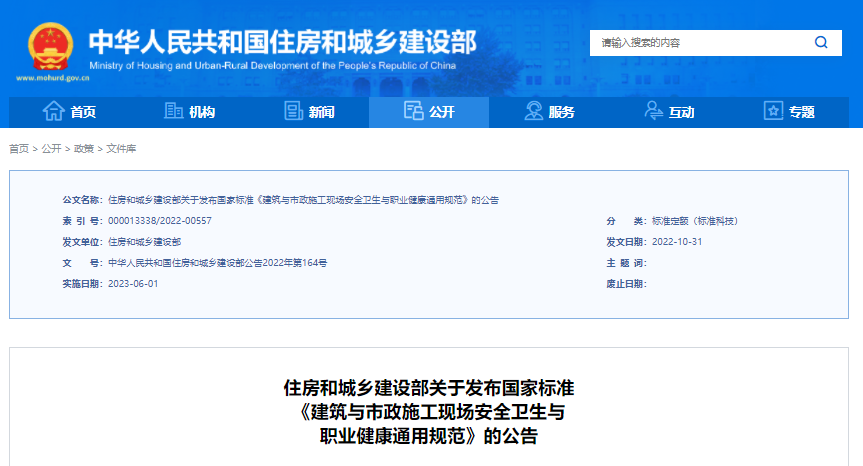863x466 pixels.
Task: Click the document icon beside 公开
Action: [413, 111]
